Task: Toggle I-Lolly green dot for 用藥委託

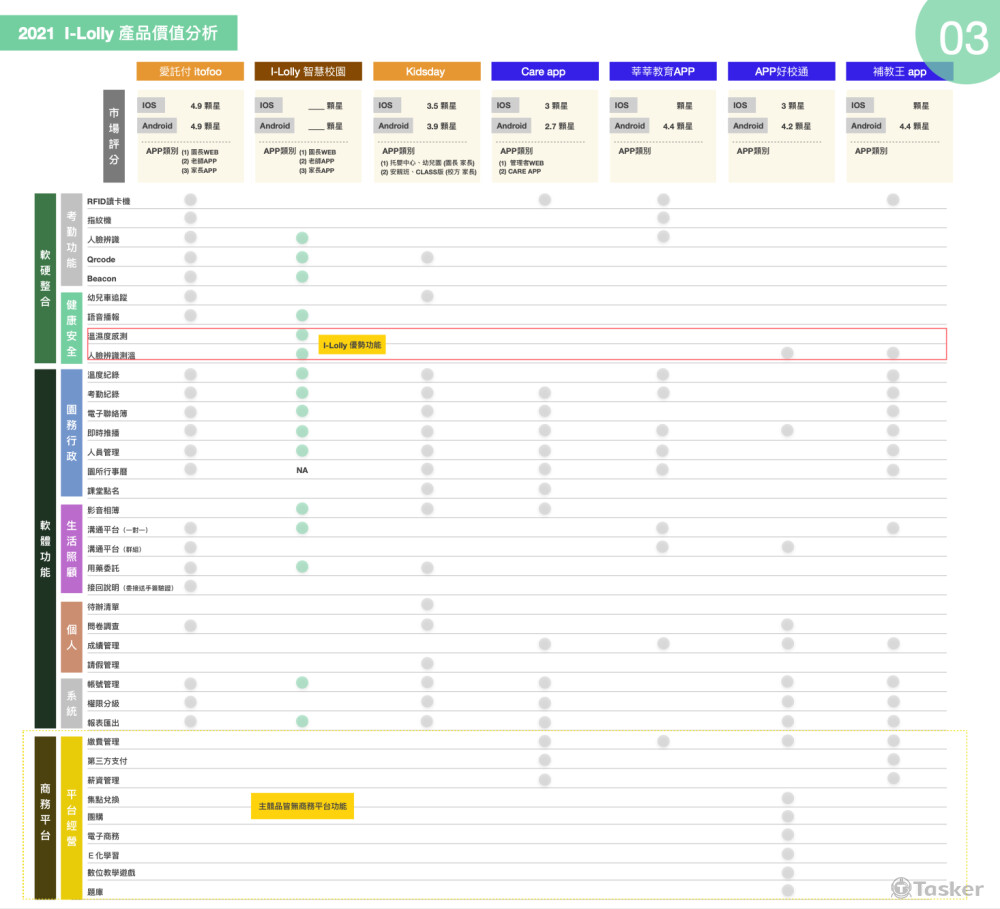Action: click(302, 567)
